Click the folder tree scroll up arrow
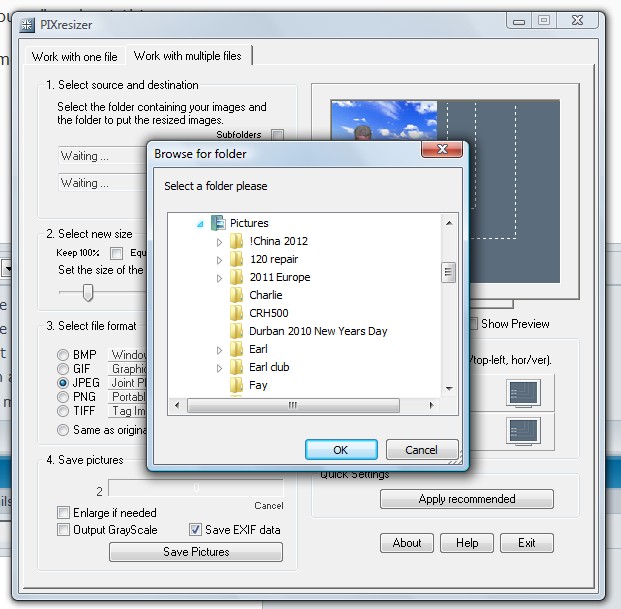This screenshot has height=609, width=621. [x=449, y=223]
